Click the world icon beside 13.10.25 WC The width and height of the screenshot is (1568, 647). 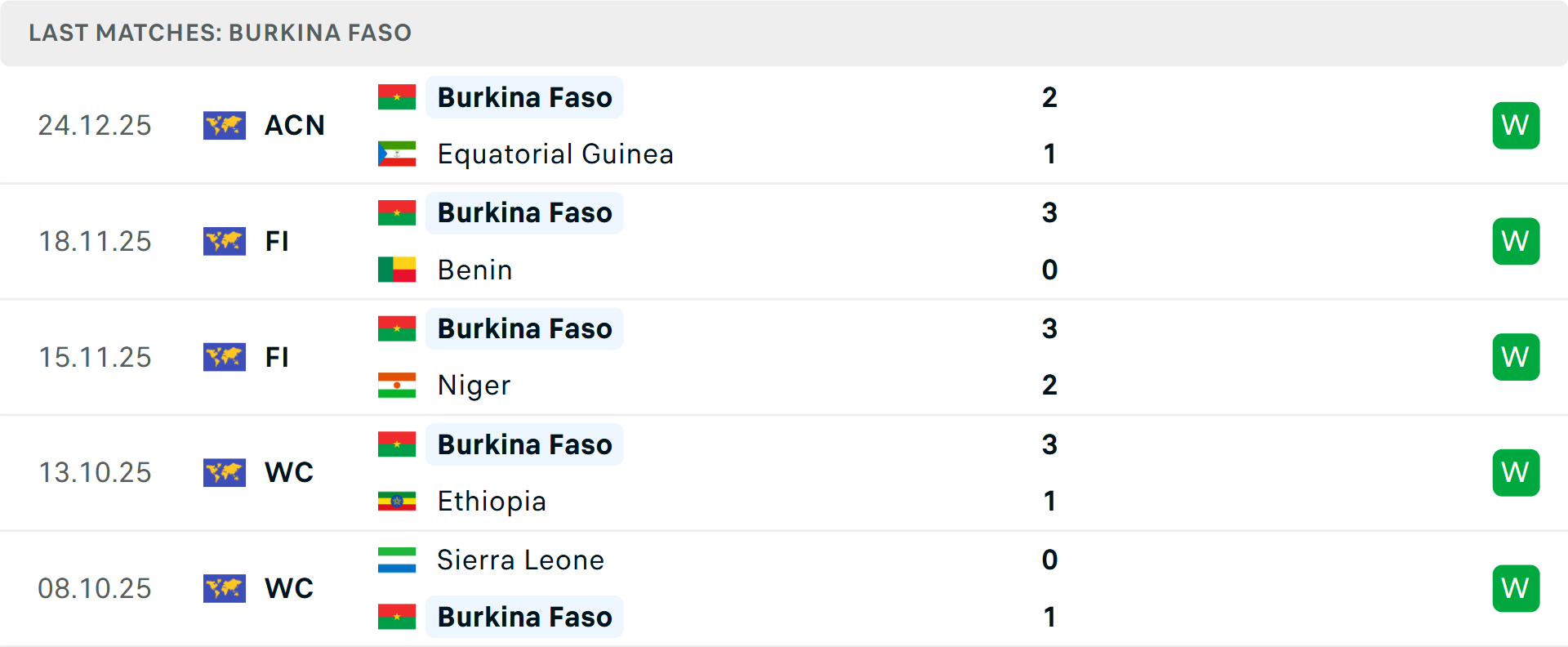224,472
